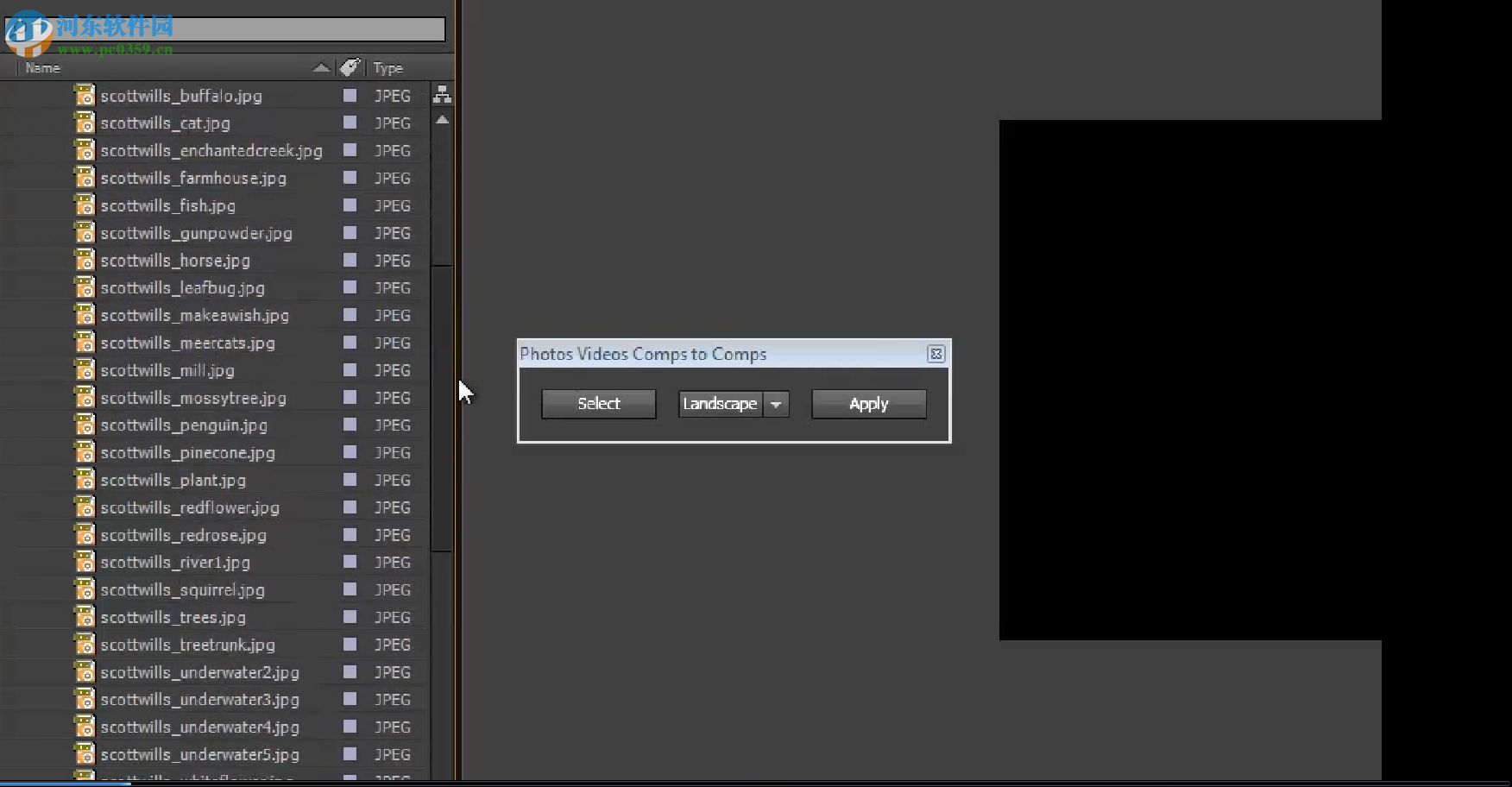This screenshot has width=1512, height=787.
Task: Select the file name scottwills_river1.jpg
Action: (175, 563)
